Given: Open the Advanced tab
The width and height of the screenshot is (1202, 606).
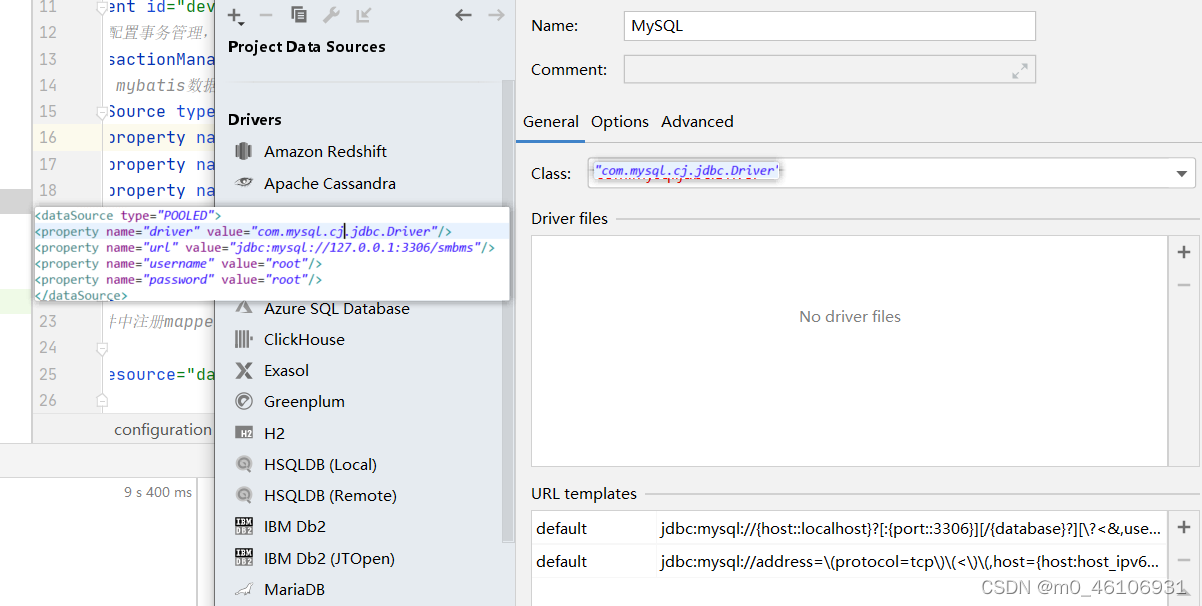Looking at the screenshot, I should click(697, 121).
